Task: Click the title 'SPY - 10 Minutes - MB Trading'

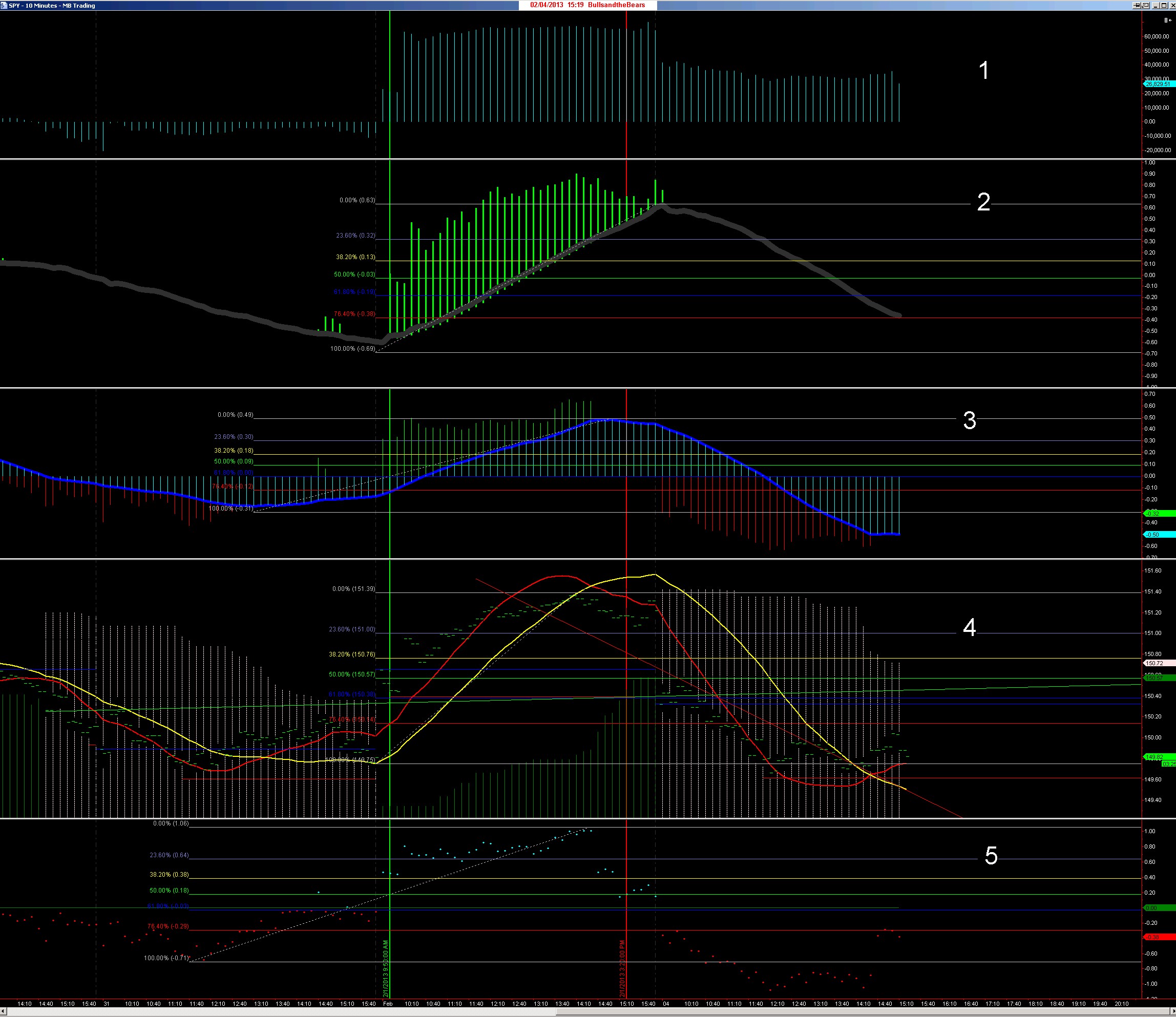Action: click(x=52, y=6)
